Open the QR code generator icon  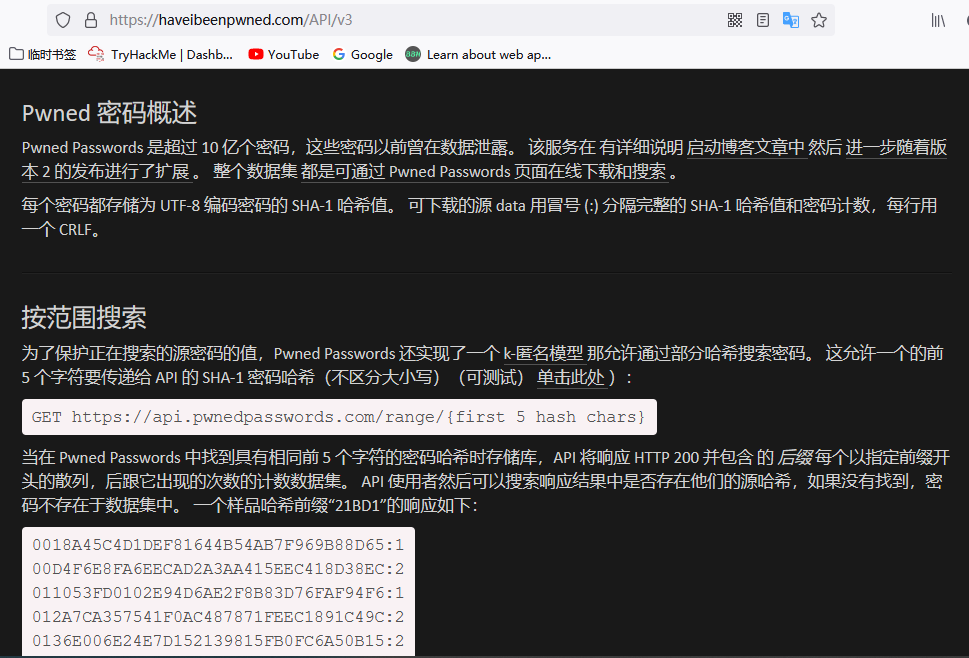click(735, 20)
